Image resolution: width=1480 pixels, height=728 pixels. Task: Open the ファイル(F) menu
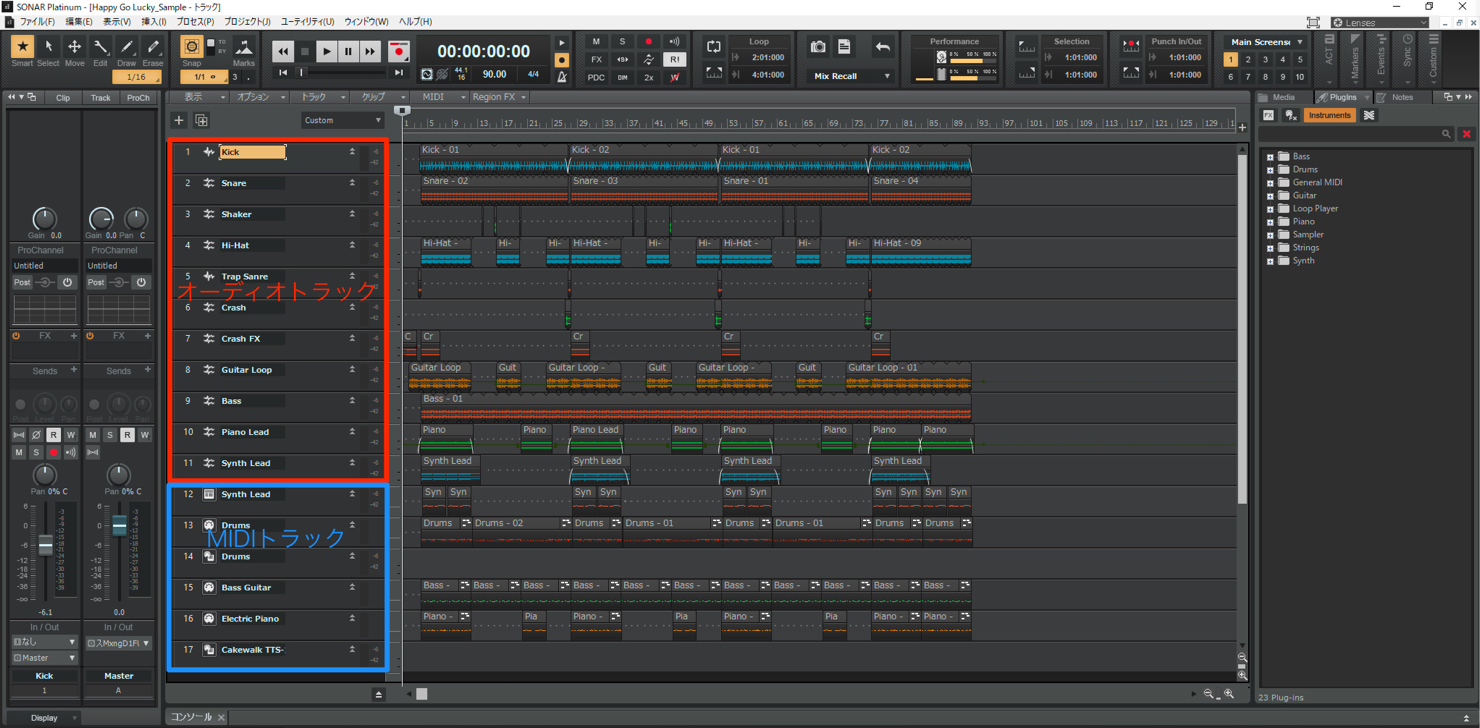click(x=37, y=21)
